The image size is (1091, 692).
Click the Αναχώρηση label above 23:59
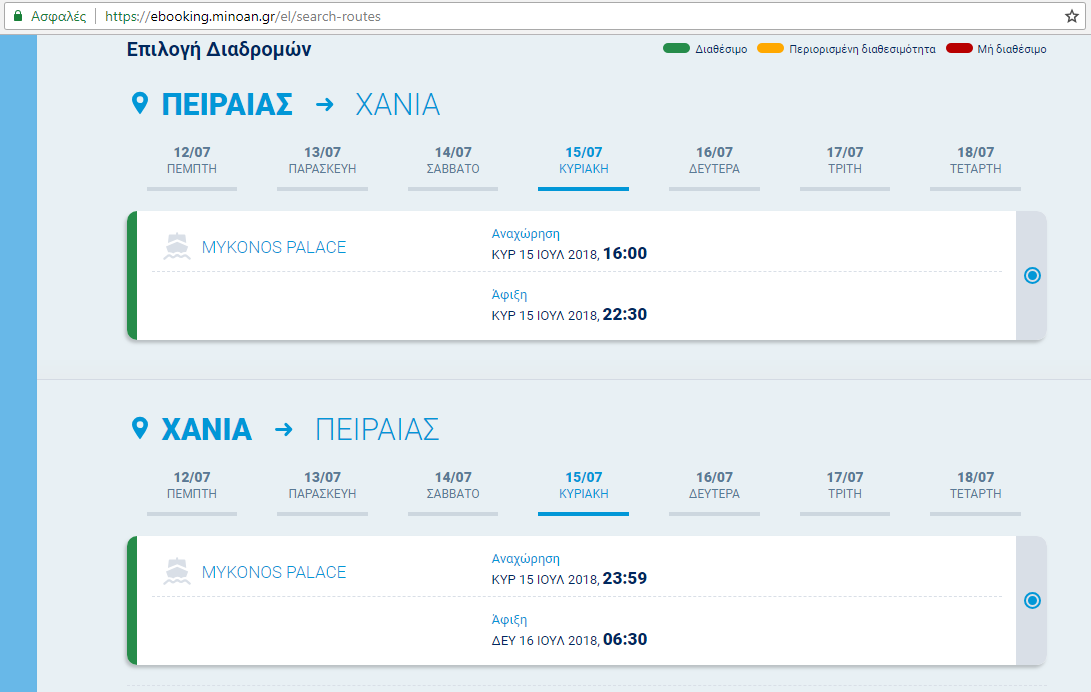525,558
